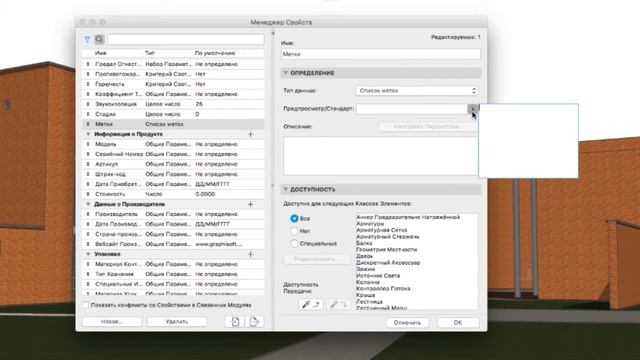This screenshot has height=360, width=640.
Task: Select the Противопожар... property row
Action: point(173,74)
